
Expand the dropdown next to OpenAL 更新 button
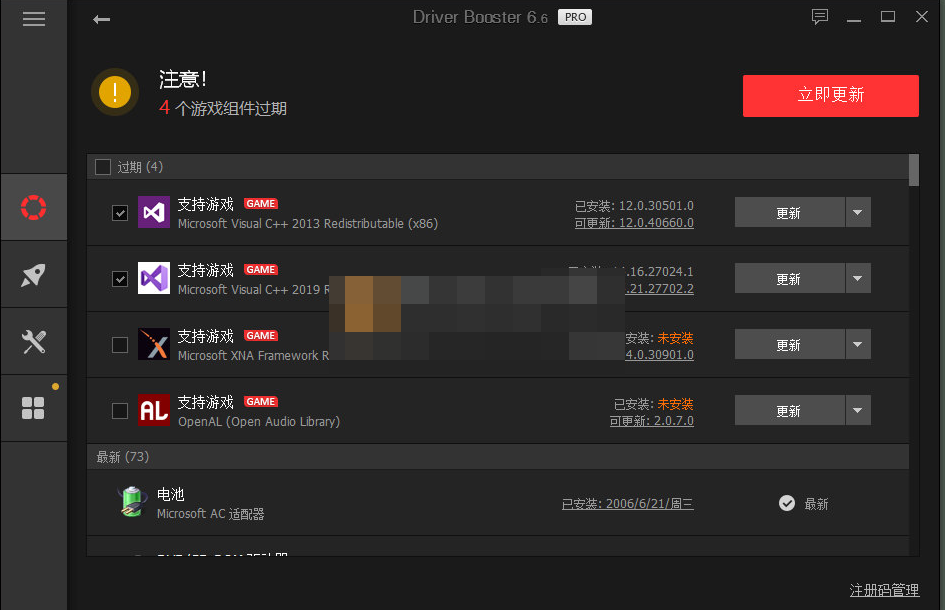click(859, 410)
